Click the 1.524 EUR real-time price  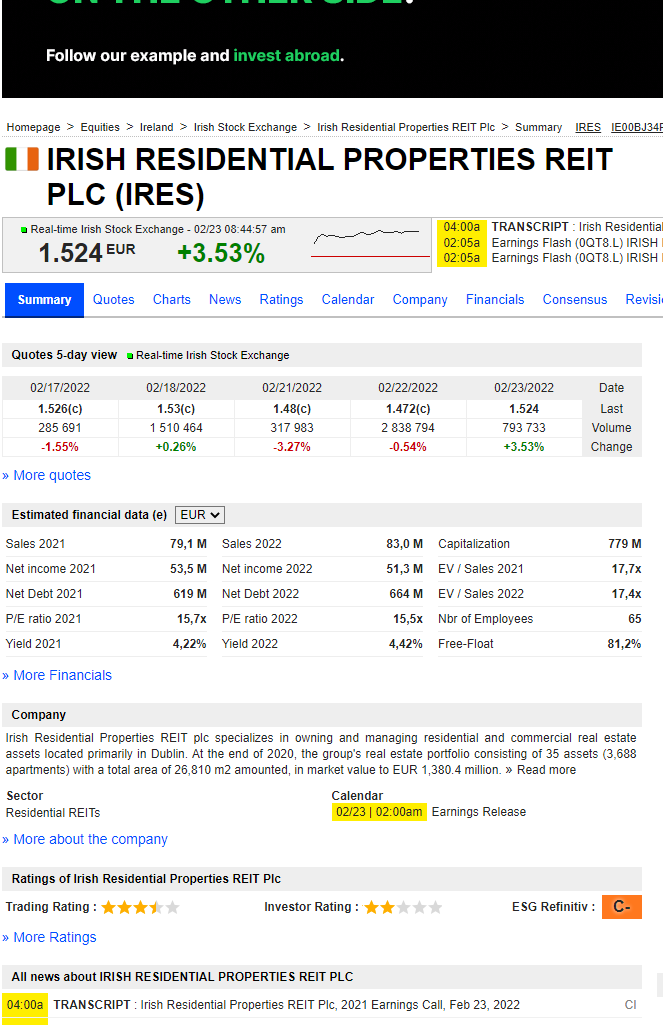click(87, 252)
